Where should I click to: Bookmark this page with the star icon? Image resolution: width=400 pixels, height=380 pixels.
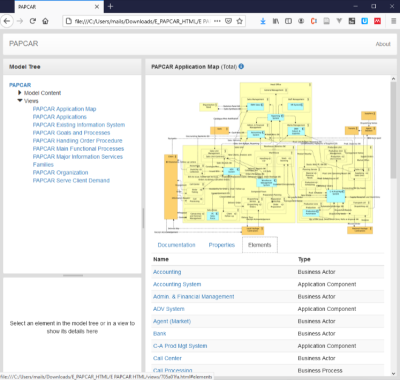(239, 21)
